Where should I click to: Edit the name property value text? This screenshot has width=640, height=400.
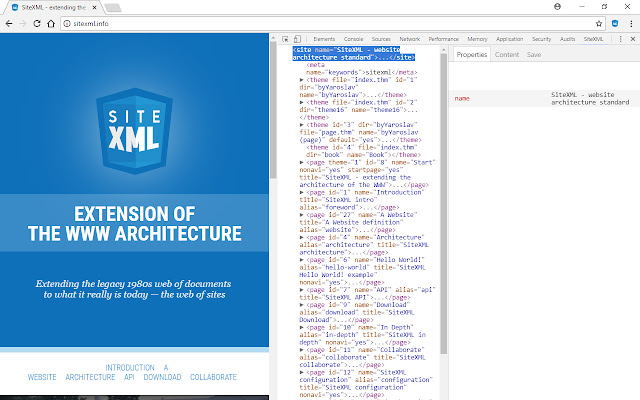click(x=590, y=98)
